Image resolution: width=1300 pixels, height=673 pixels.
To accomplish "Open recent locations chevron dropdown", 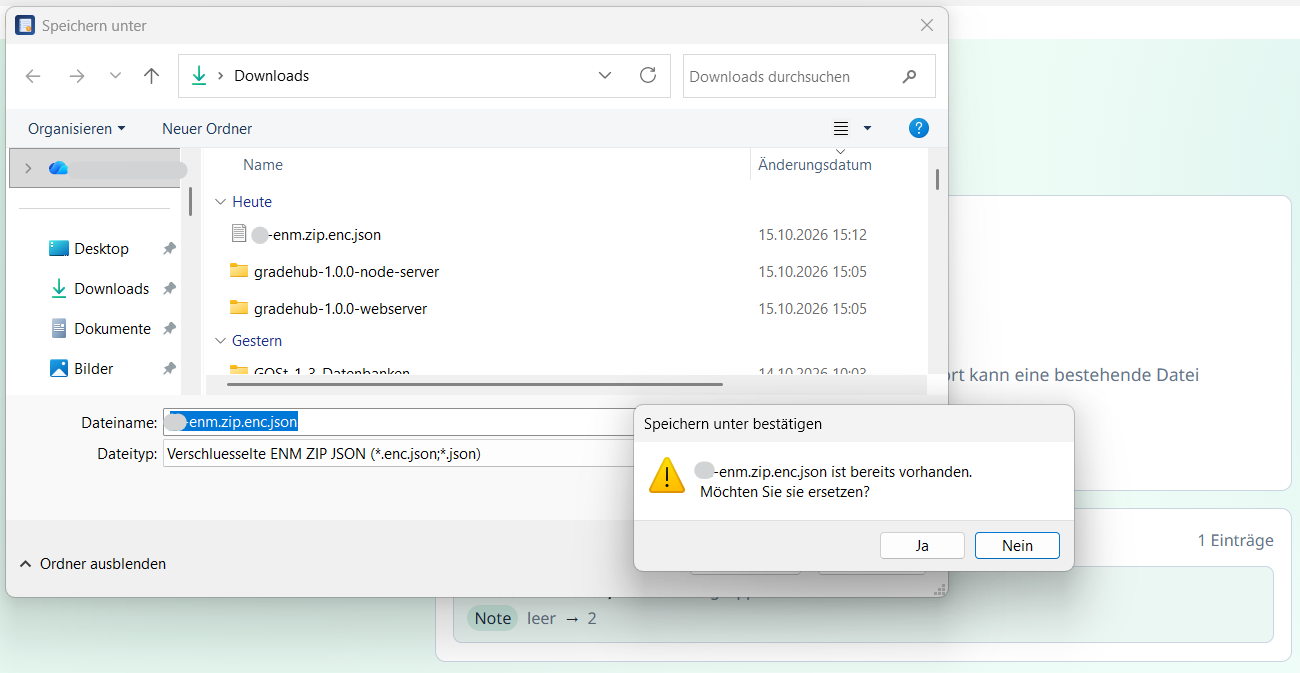I will pyautogui.click(x=115, y=76).
